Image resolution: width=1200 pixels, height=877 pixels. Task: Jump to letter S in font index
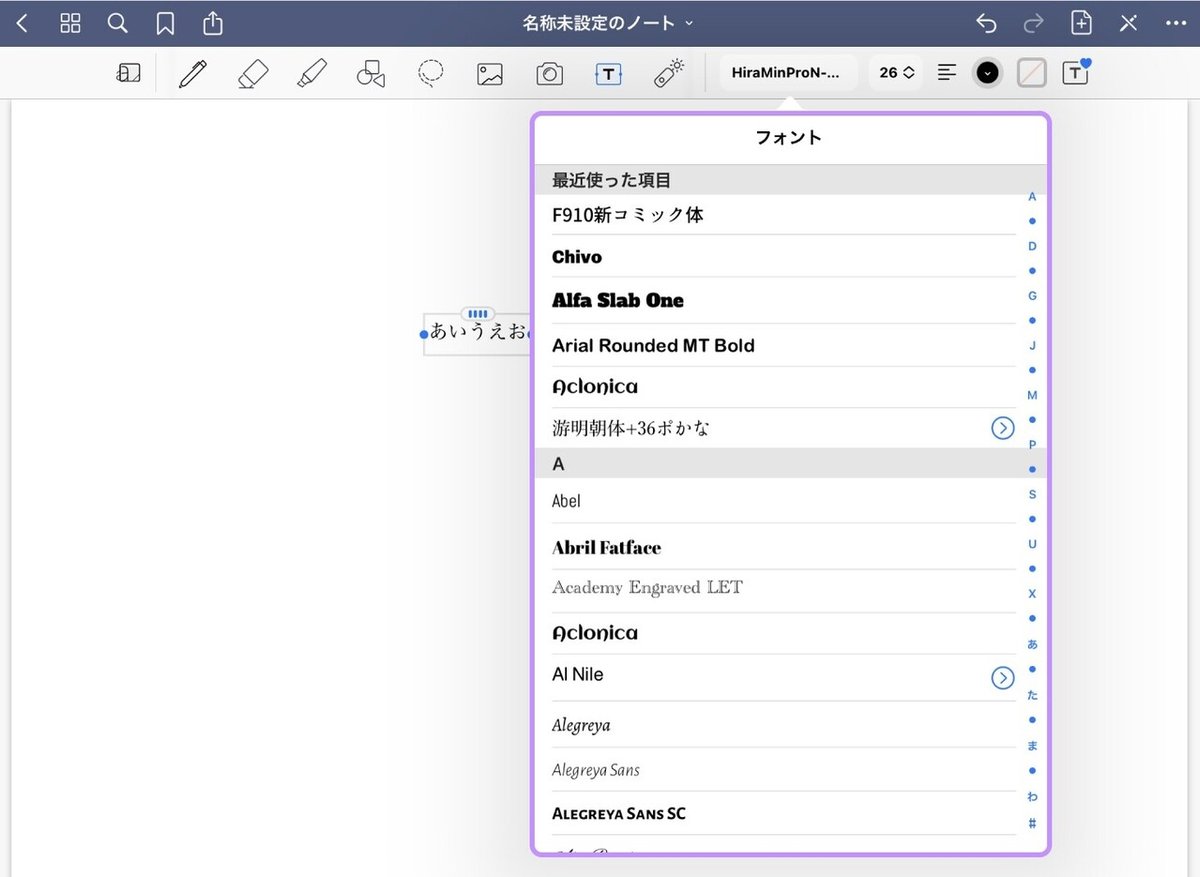point(1032,494)
